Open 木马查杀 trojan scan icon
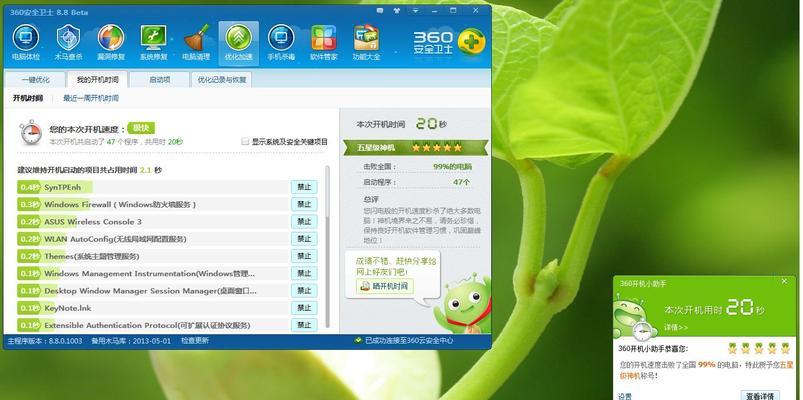 tap(68, 42)
